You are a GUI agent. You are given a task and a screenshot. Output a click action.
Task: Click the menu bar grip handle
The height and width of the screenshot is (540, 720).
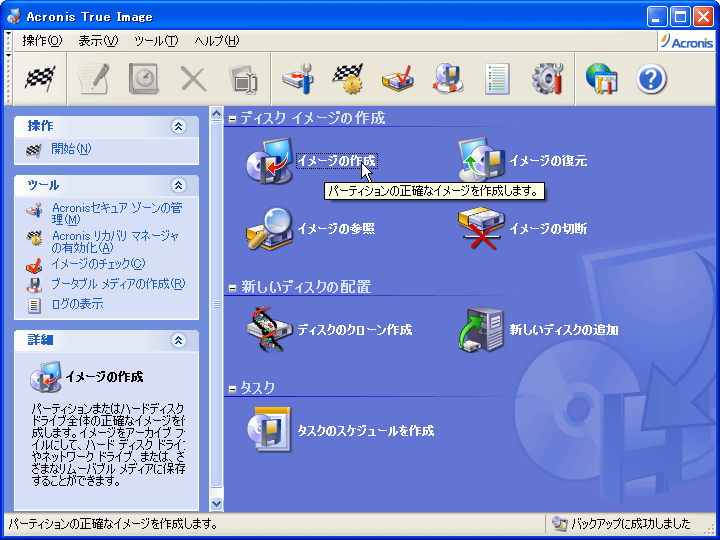click(x=8, y=41)
